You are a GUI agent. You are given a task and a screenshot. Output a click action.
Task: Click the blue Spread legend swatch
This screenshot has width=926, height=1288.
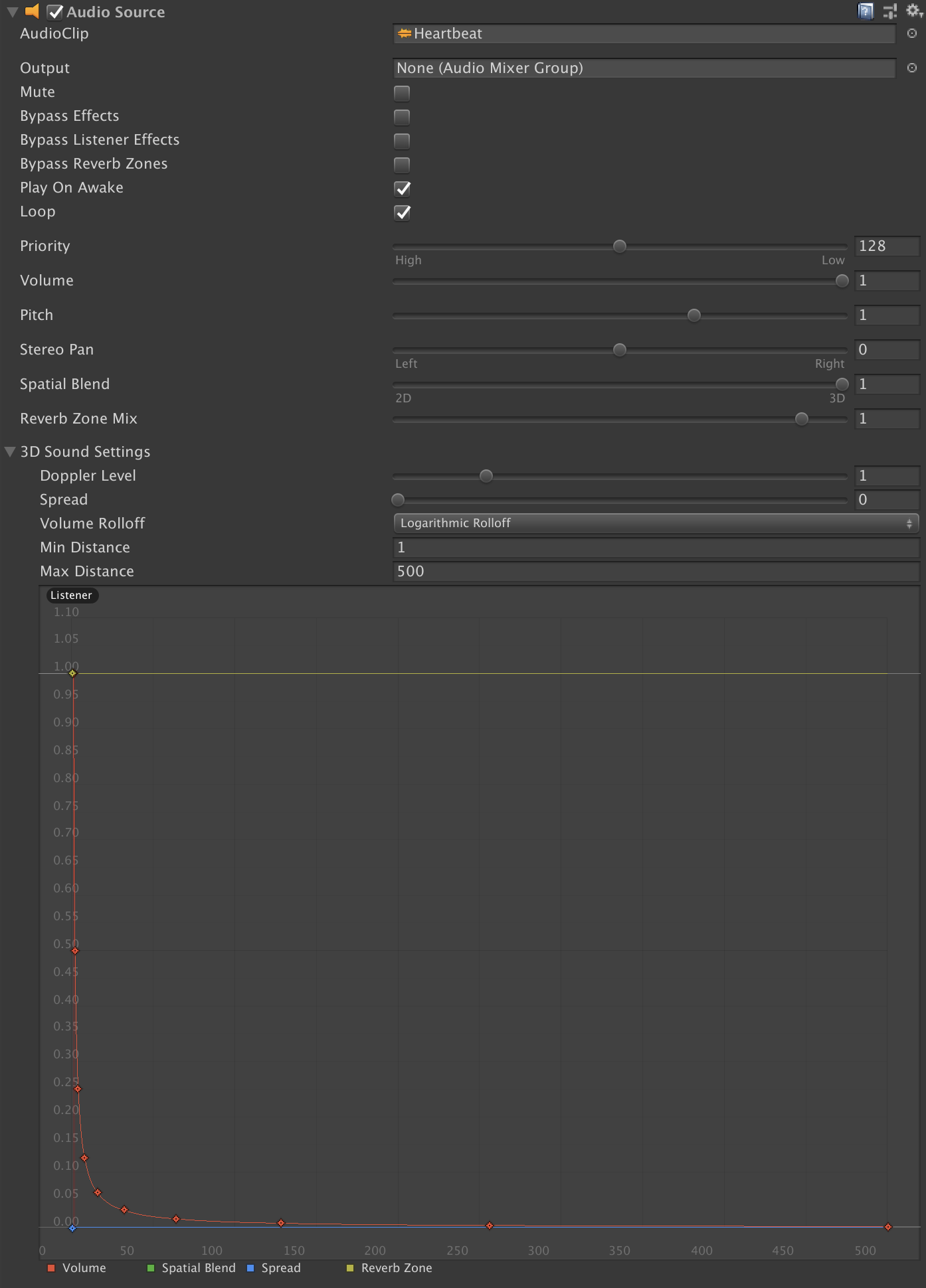250,1268
